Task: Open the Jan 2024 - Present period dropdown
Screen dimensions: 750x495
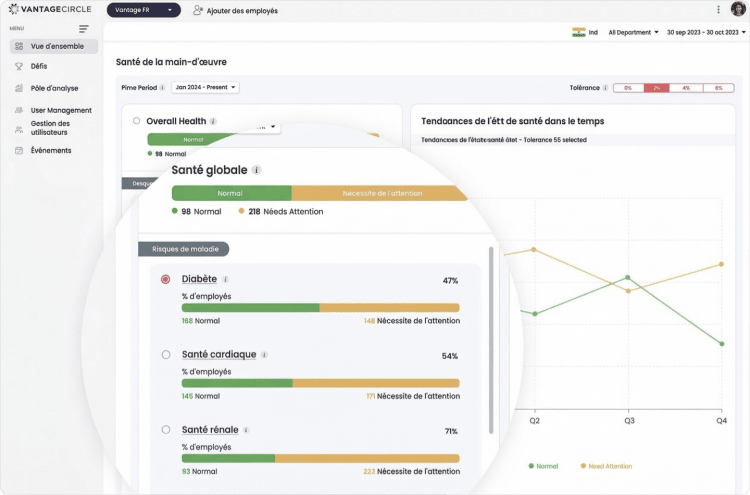Action: click(205, 88)
